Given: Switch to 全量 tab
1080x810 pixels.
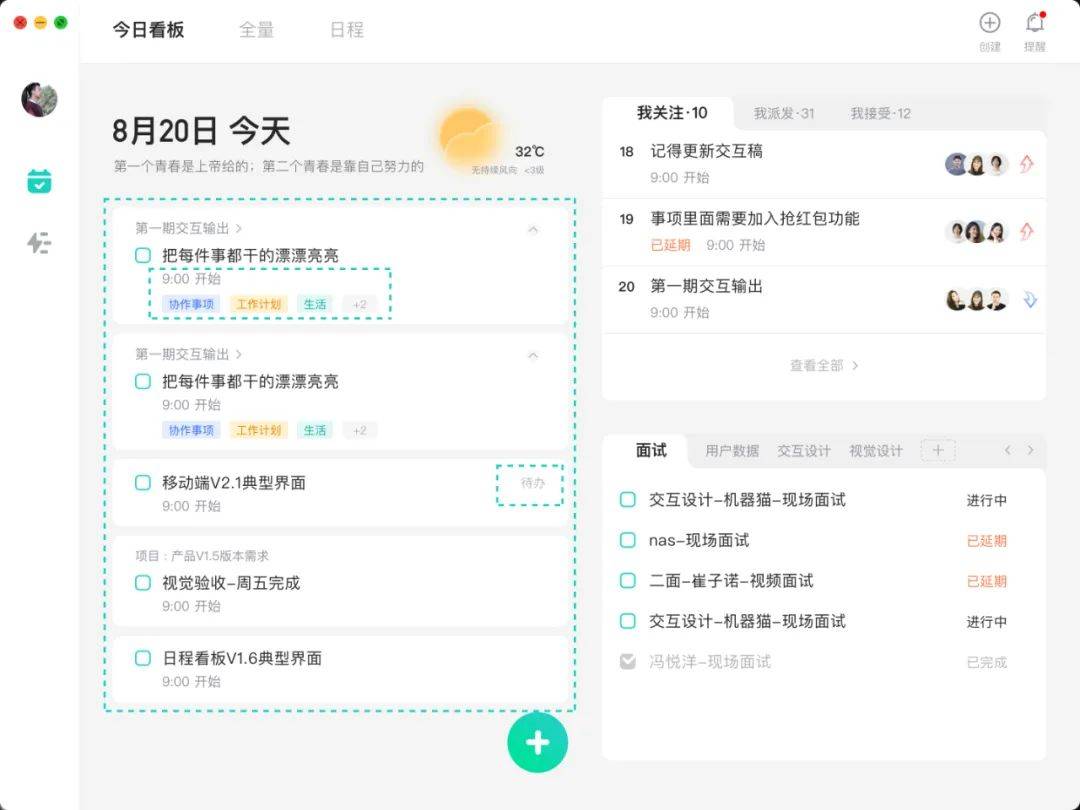Looking at the screenshot, I should click(x=256, y=30).
